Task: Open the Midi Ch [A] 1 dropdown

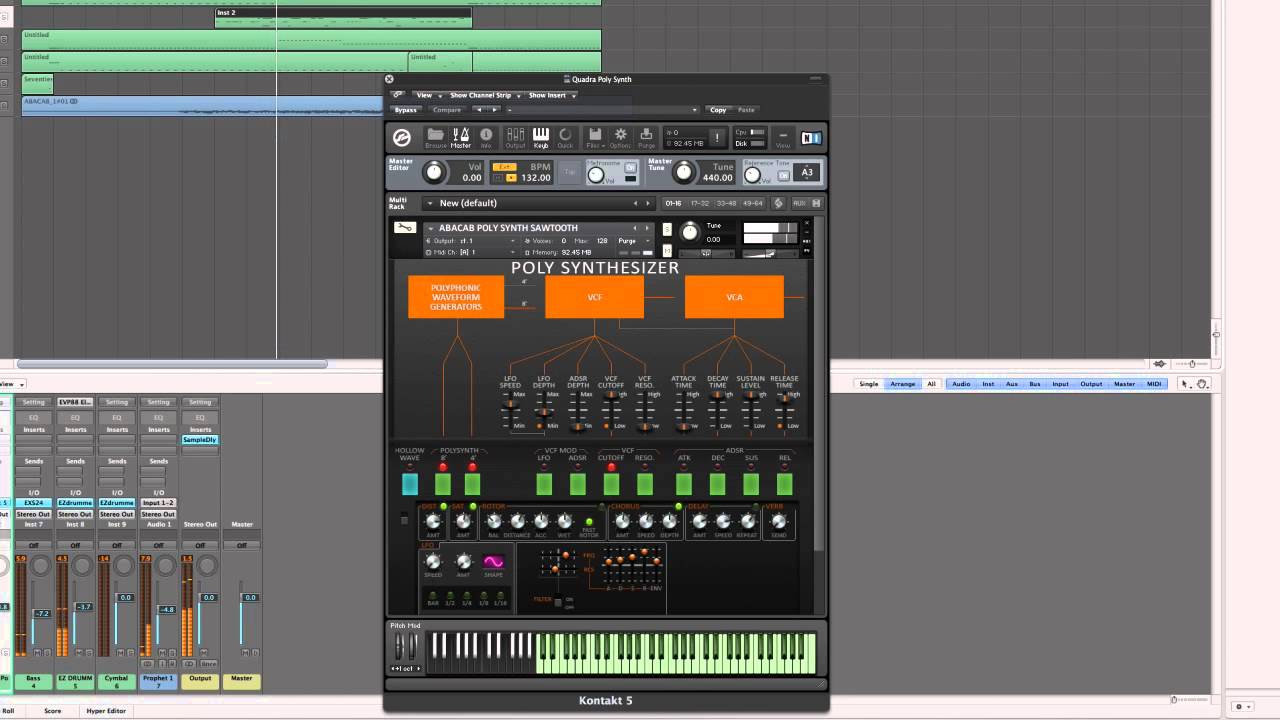Action: [x=471, y=252]
